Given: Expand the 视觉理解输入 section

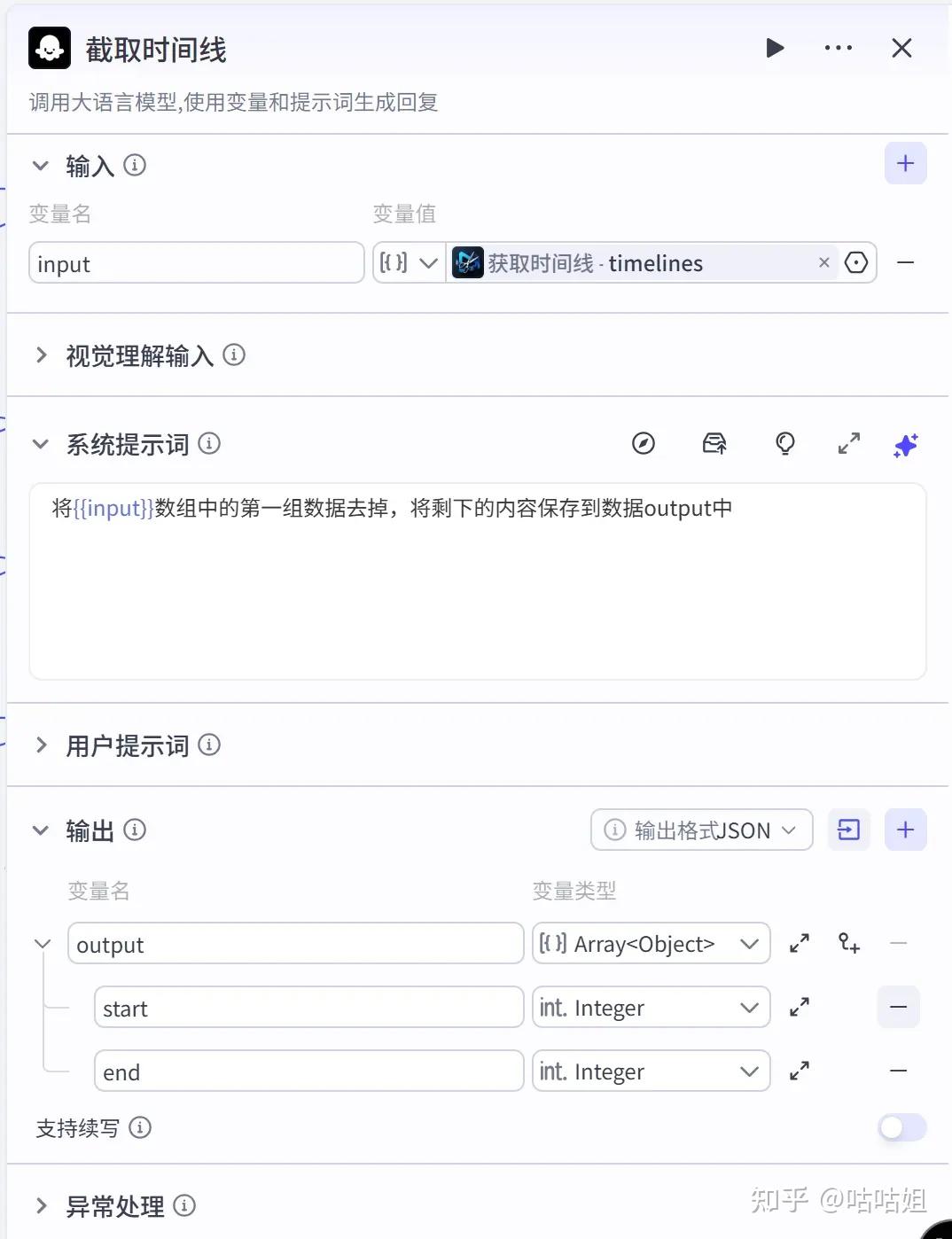Looking at the screenshot, I should coord(41,355).
